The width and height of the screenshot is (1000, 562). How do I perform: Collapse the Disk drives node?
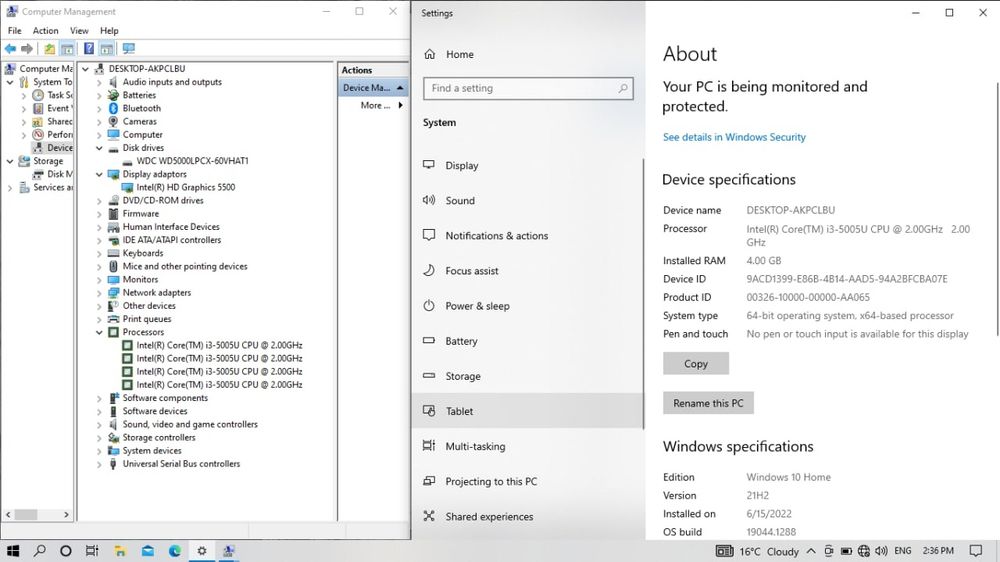click(99, 148)
